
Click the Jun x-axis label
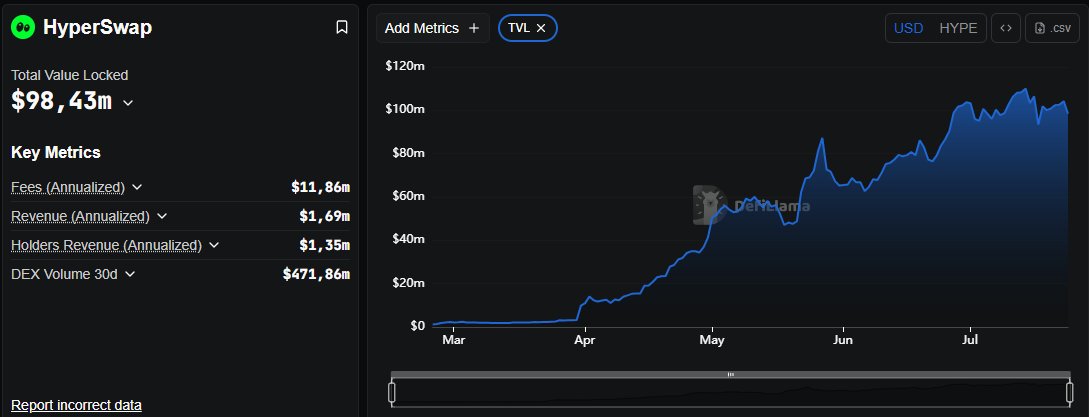point(842,340)
